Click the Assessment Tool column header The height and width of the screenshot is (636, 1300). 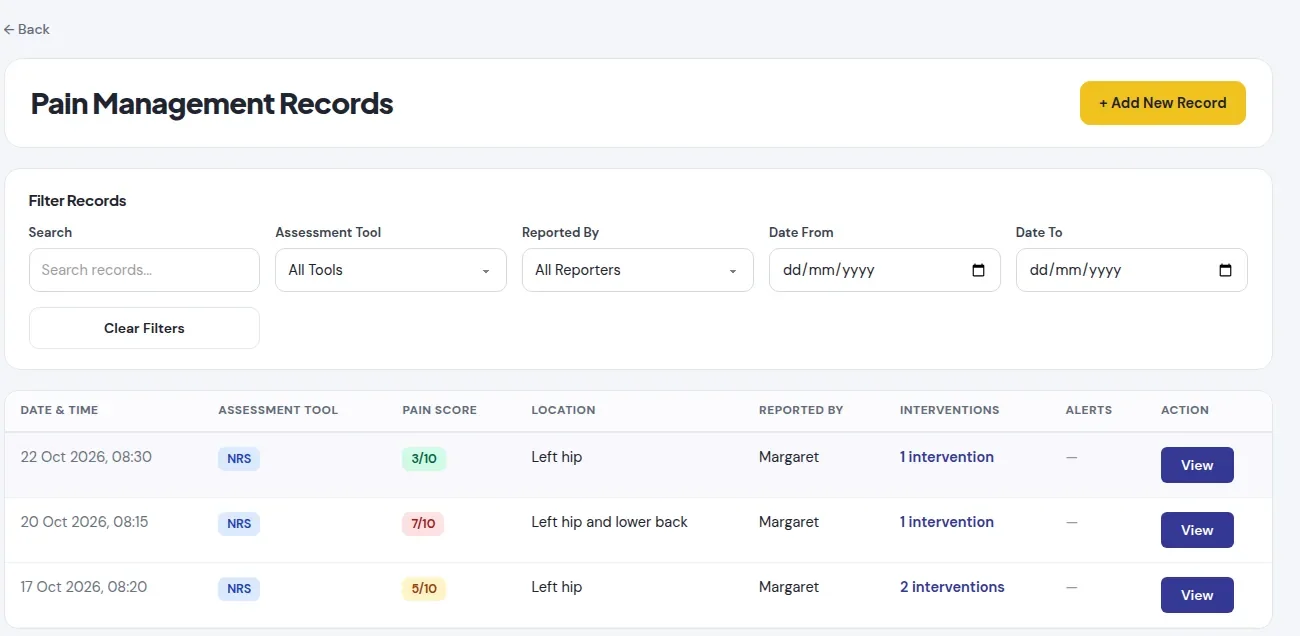[x=278, y=410]
